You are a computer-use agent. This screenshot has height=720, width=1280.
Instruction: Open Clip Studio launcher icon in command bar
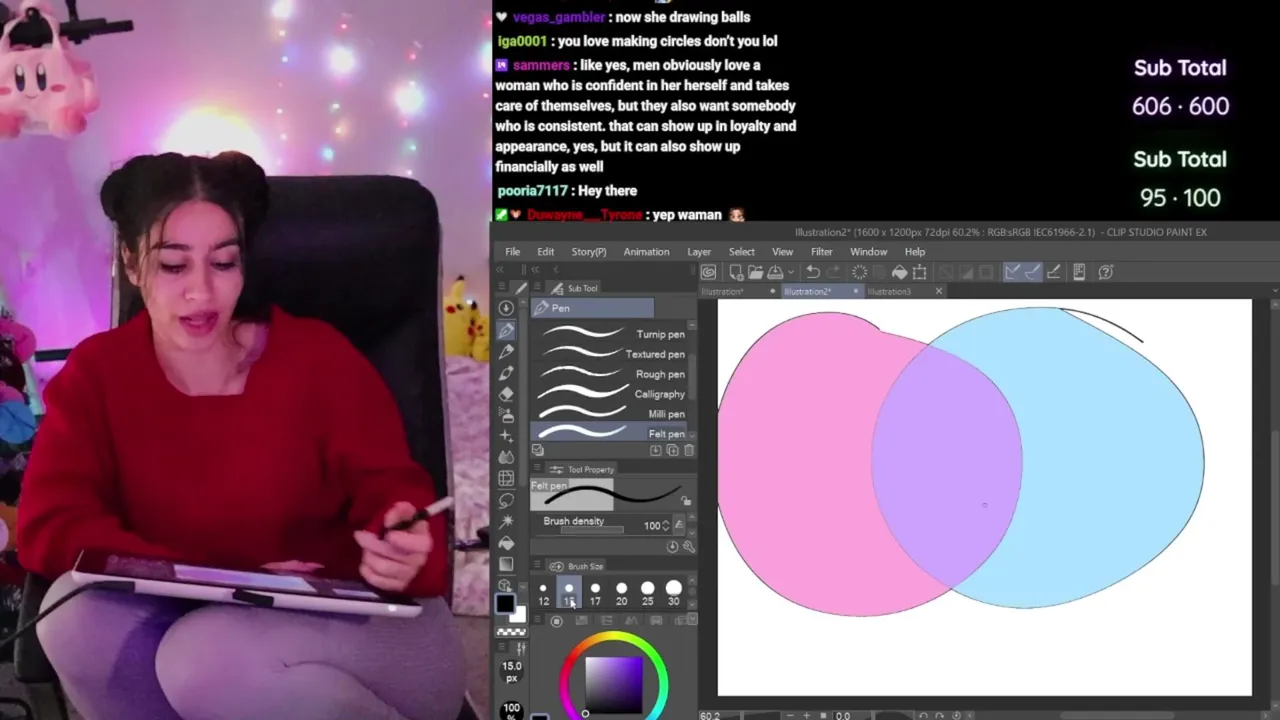[709, 272]
